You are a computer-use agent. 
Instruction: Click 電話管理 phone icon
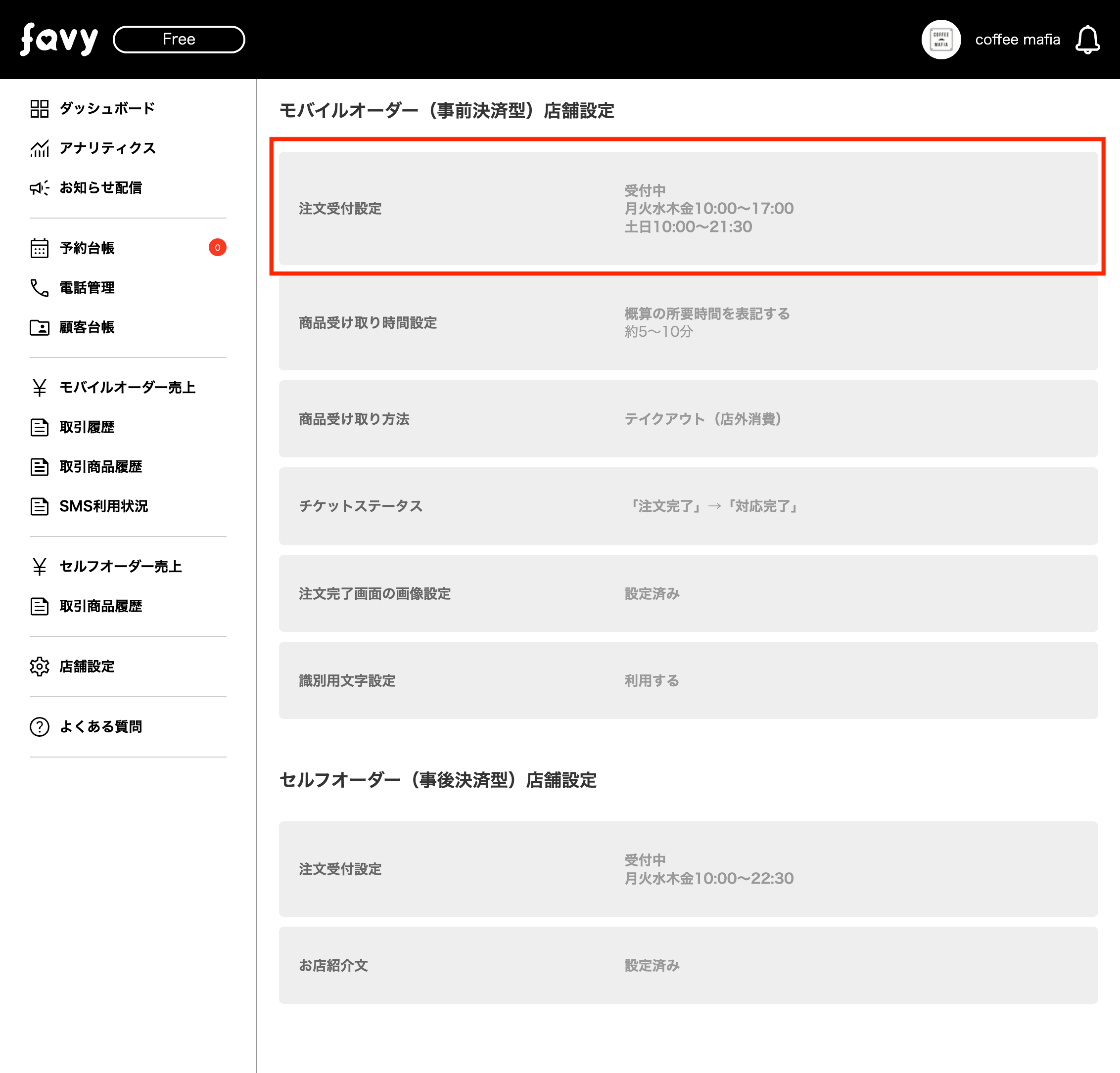pyautogui.click(x=40, y=288)
